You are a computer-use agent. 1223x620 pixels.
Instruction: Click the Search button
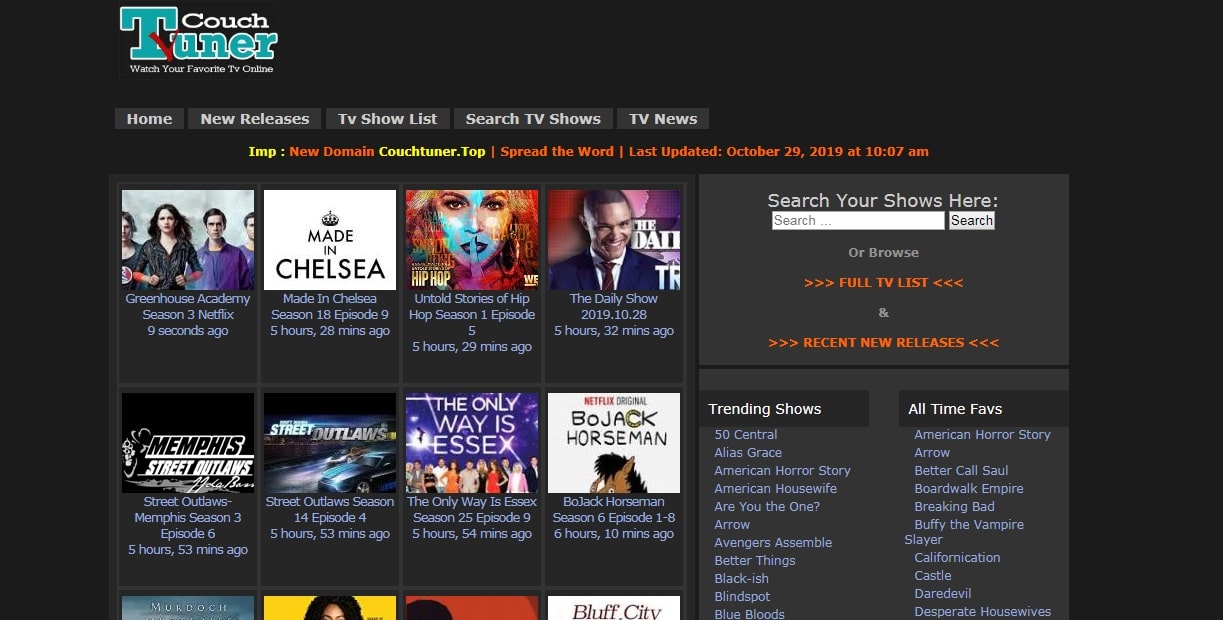(x=971, y=221)
